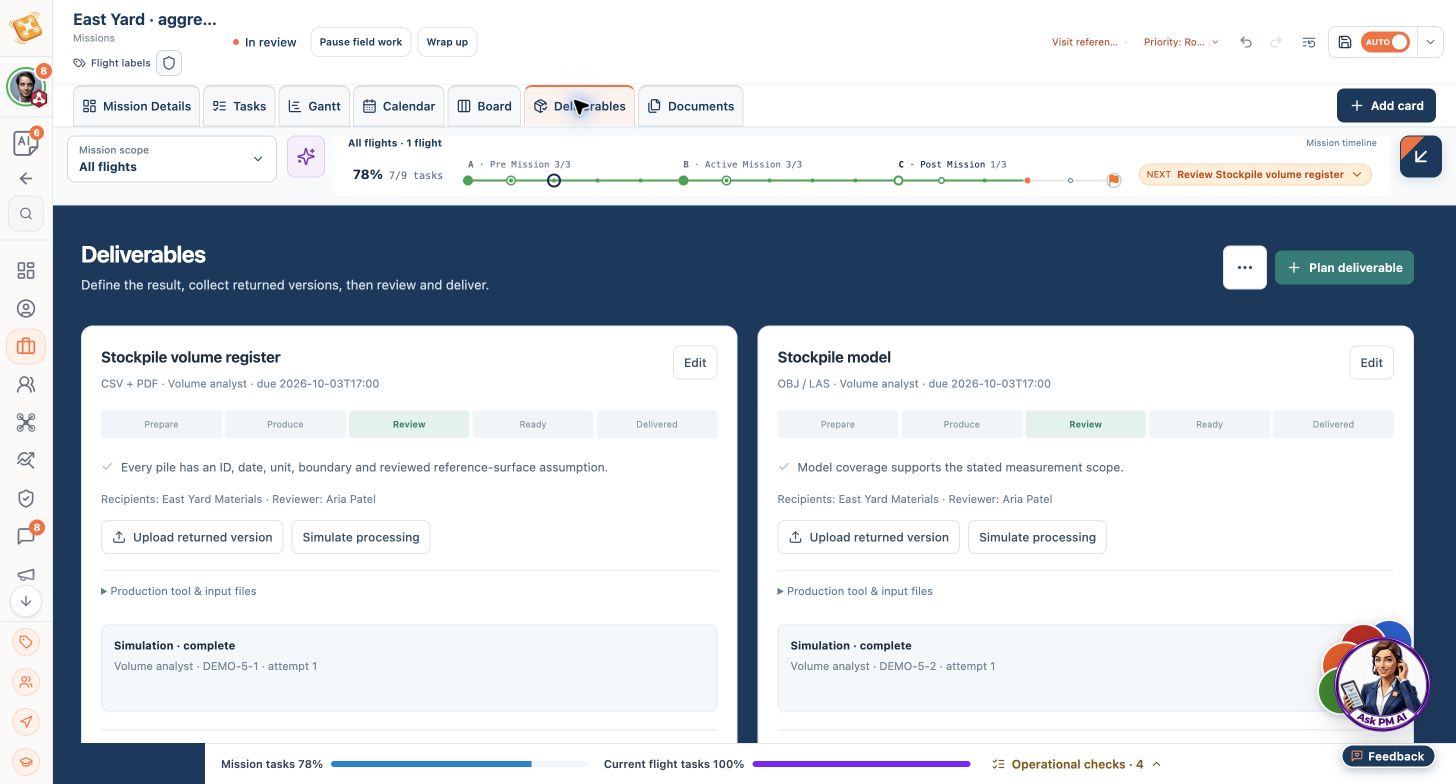
Task: Click the Pause field work button
Action: [x=361, y=42]
